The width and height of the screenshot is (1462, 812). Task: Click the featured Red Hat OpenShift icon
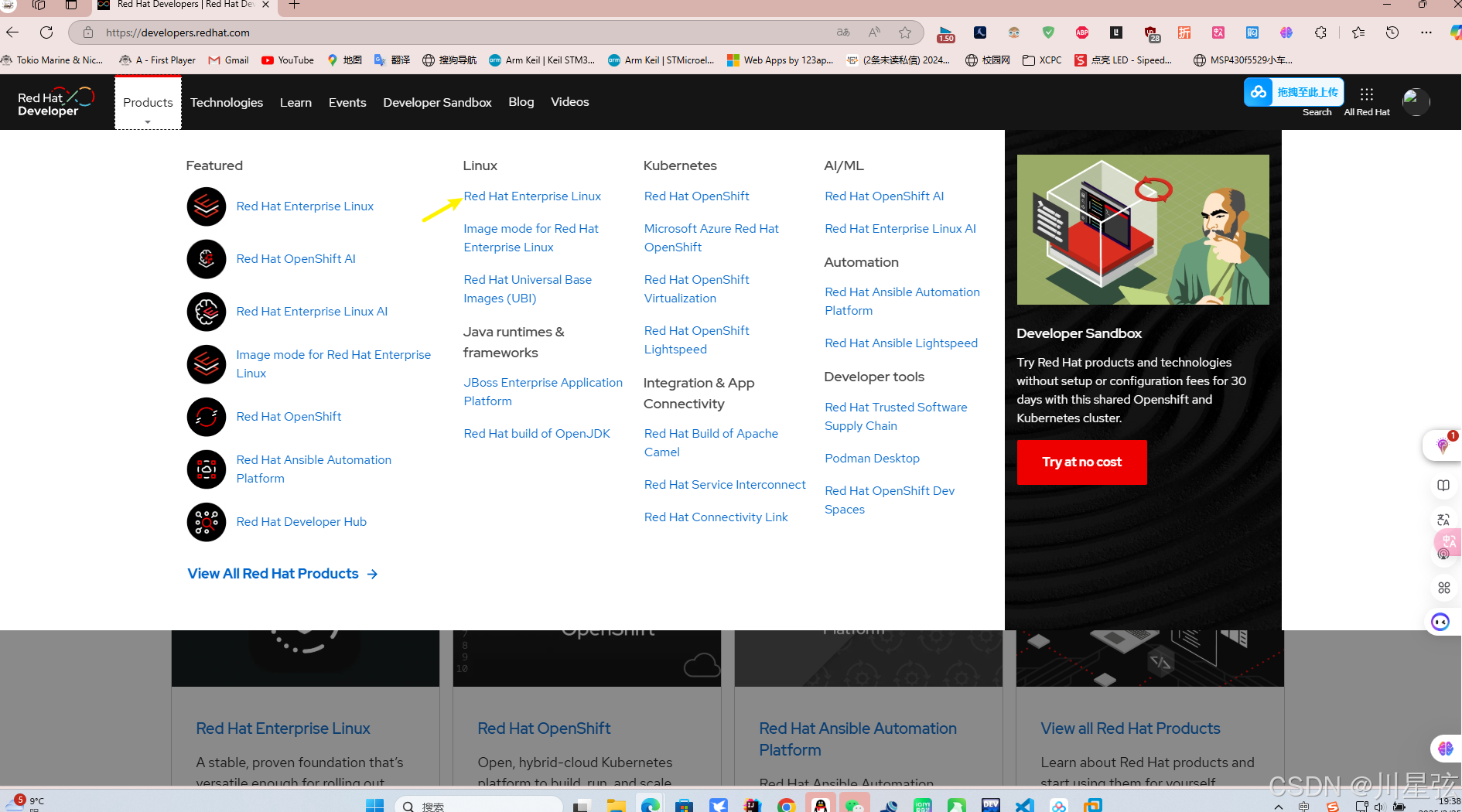pyautogui.click(x=207, y=417)
